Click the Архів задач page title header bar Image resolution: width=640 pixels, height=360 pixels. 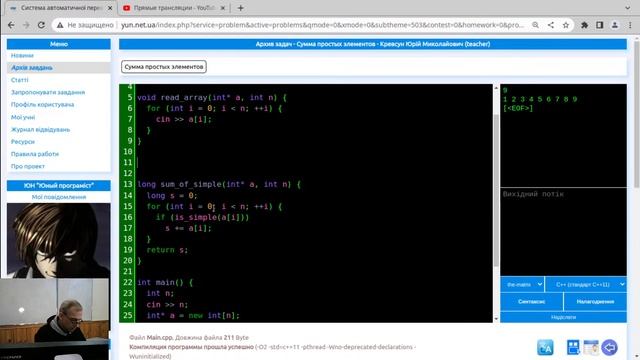373,44
